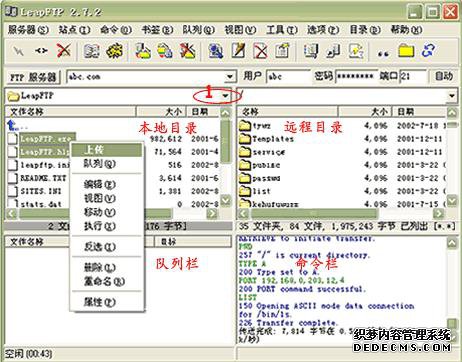Click command log scrollbar up arrow
This screenshot has width=462, height=362.
[x=452, y=242]
